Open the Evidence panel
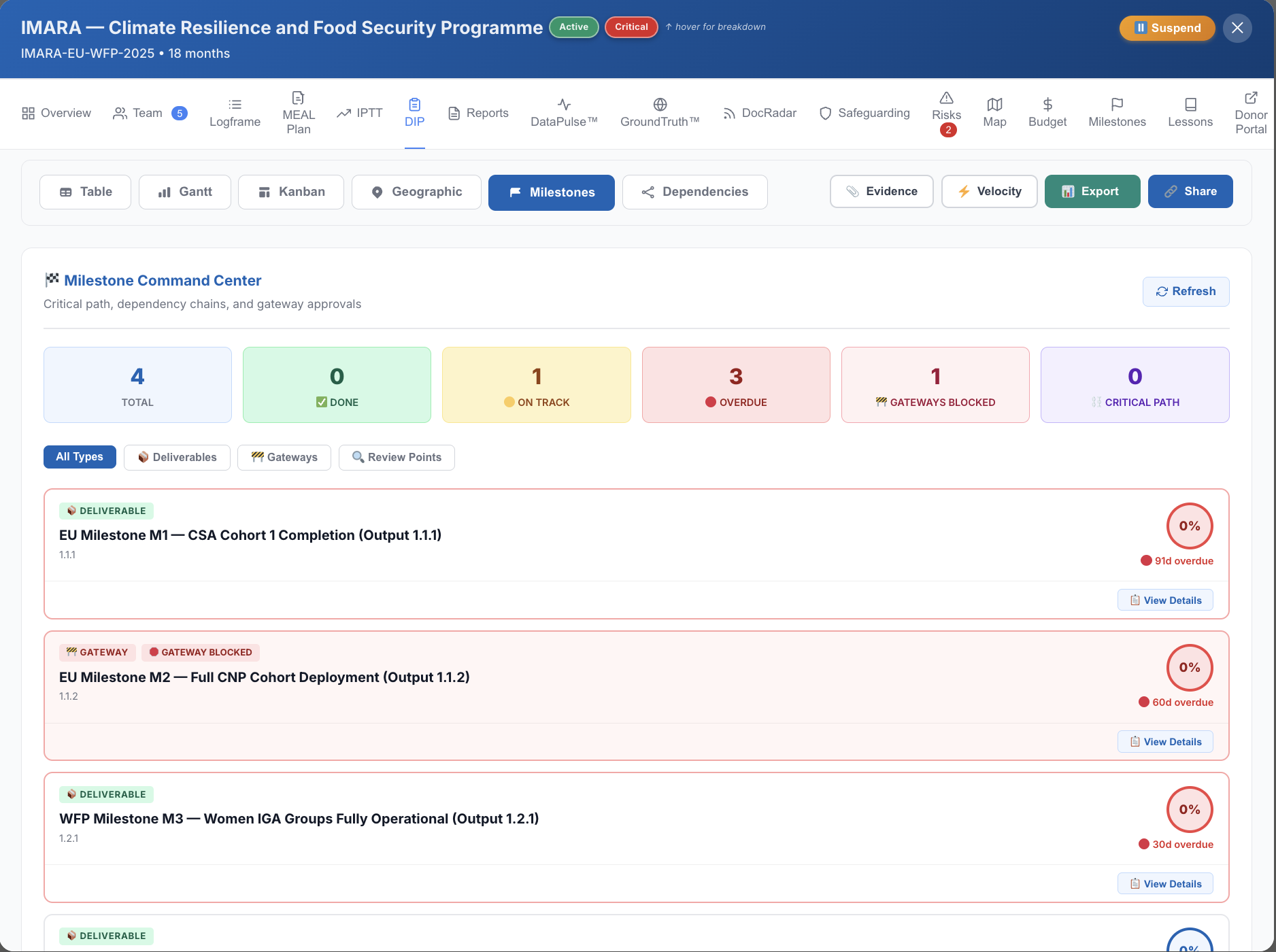Image resolution: width=1276 pixels, height=952 pixels. (882, 191)
